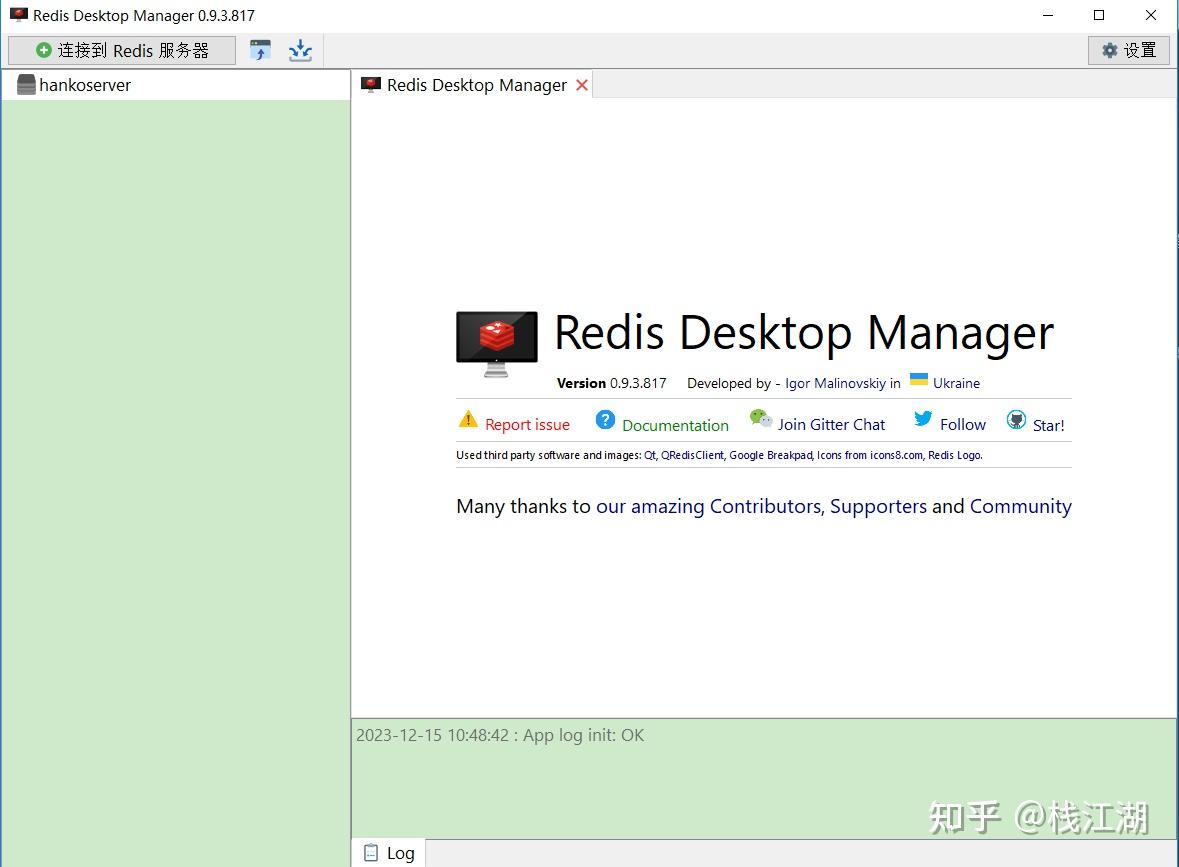Open the Supporters link

click(x=878, y=506)
